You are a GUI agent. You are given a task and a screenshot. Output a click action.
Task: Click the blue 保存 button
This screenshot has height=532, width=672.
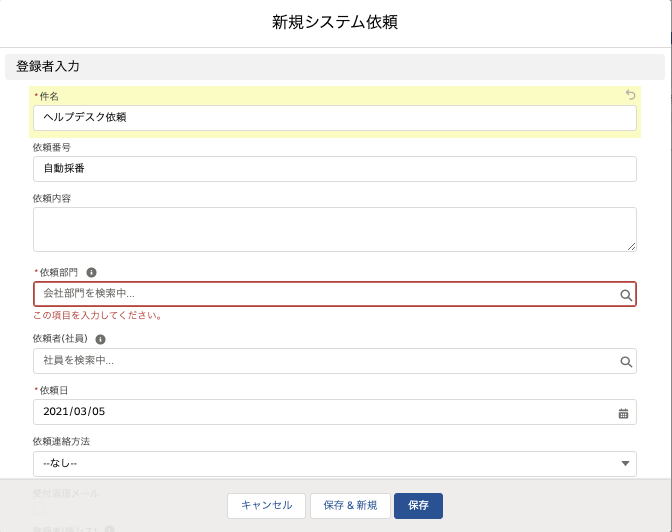[418, 505]
